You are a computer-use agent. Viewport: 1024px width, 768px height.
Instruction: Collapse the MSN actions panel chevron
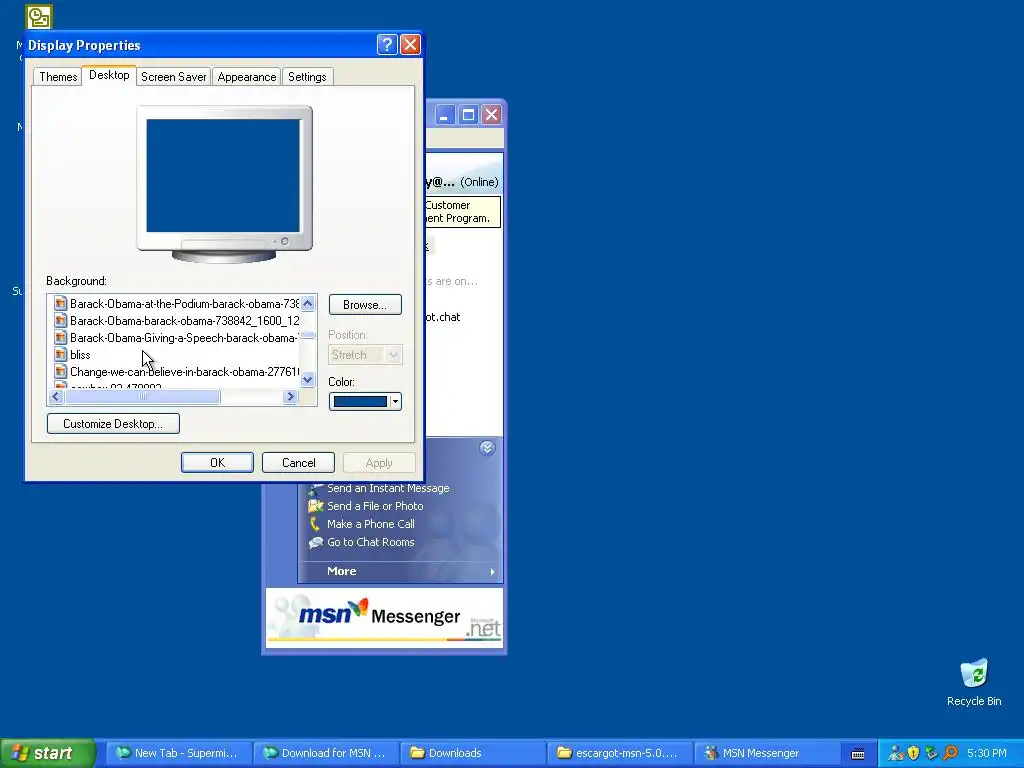click(487, 448)
